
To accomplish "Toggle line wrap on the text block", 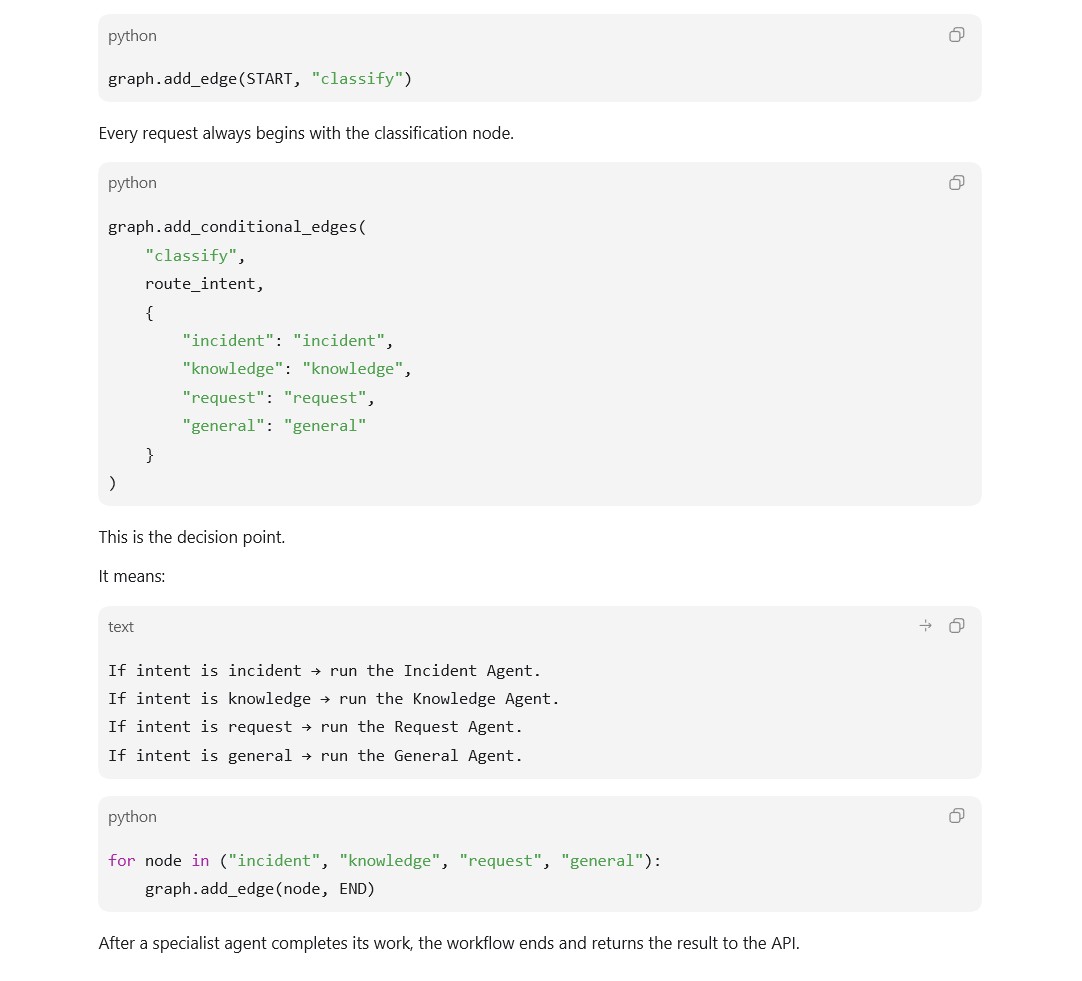I will 925,626.
